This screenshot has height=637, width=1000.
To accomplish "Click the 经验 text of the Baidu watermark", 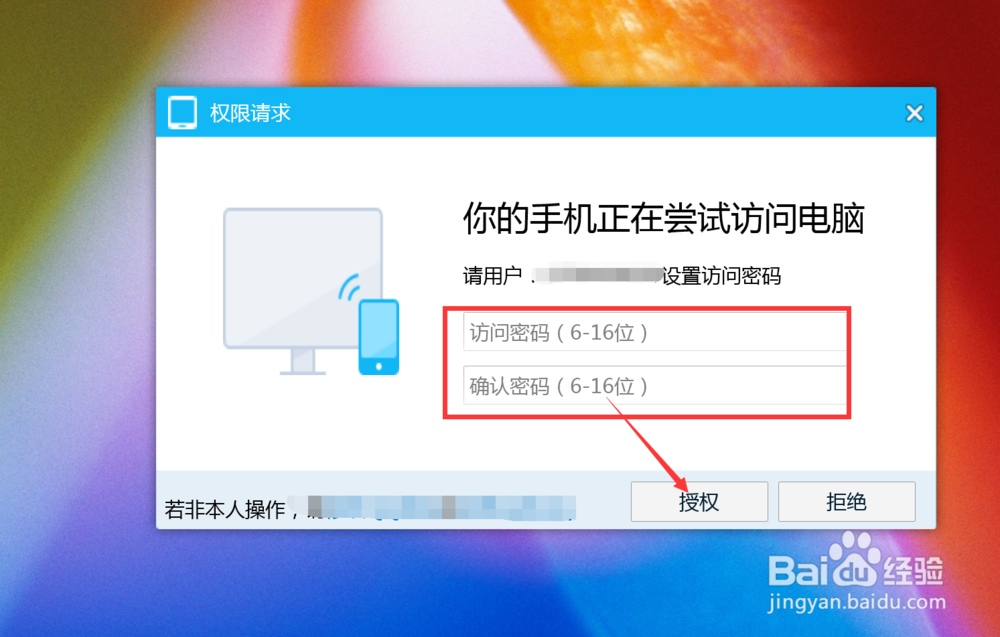I will point(911,570).
